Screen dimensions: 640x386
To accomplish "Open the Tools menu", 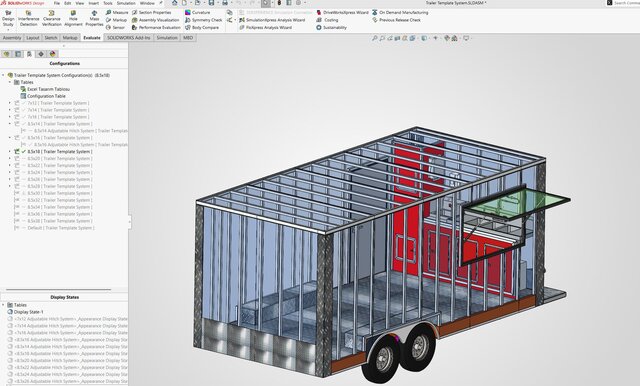I will pyautogui.click(x=108, y=3).
